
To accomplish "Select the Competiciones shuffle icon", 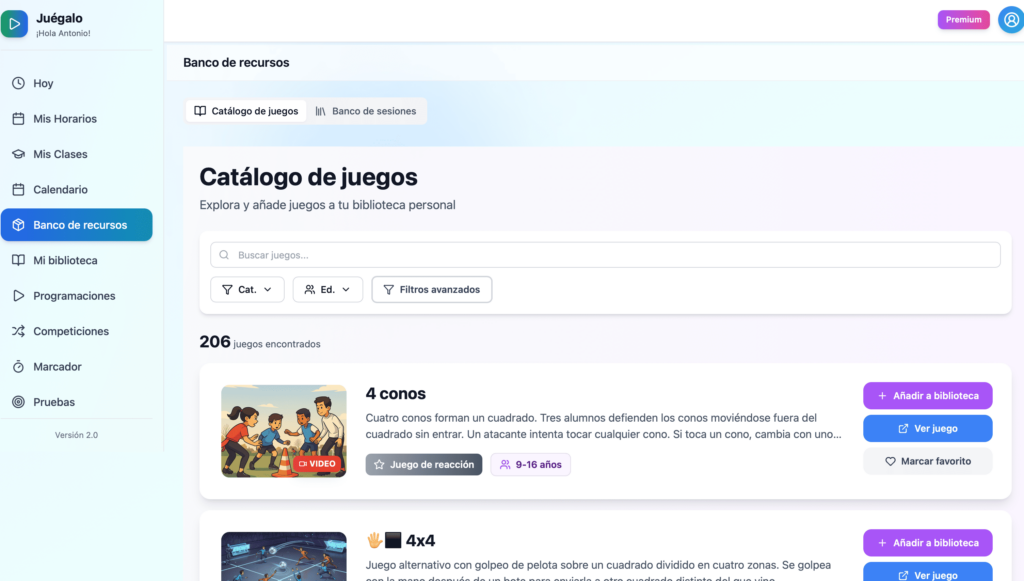I will tap(18, 331).
